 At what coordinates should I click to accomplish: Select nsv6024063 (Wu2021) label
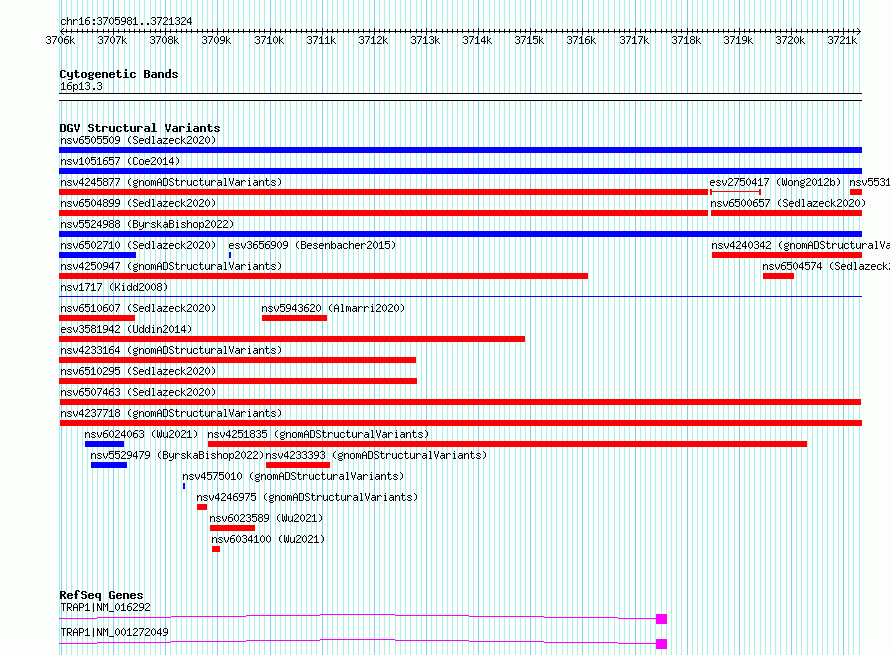pyautogui.click(x=141, y=434)
